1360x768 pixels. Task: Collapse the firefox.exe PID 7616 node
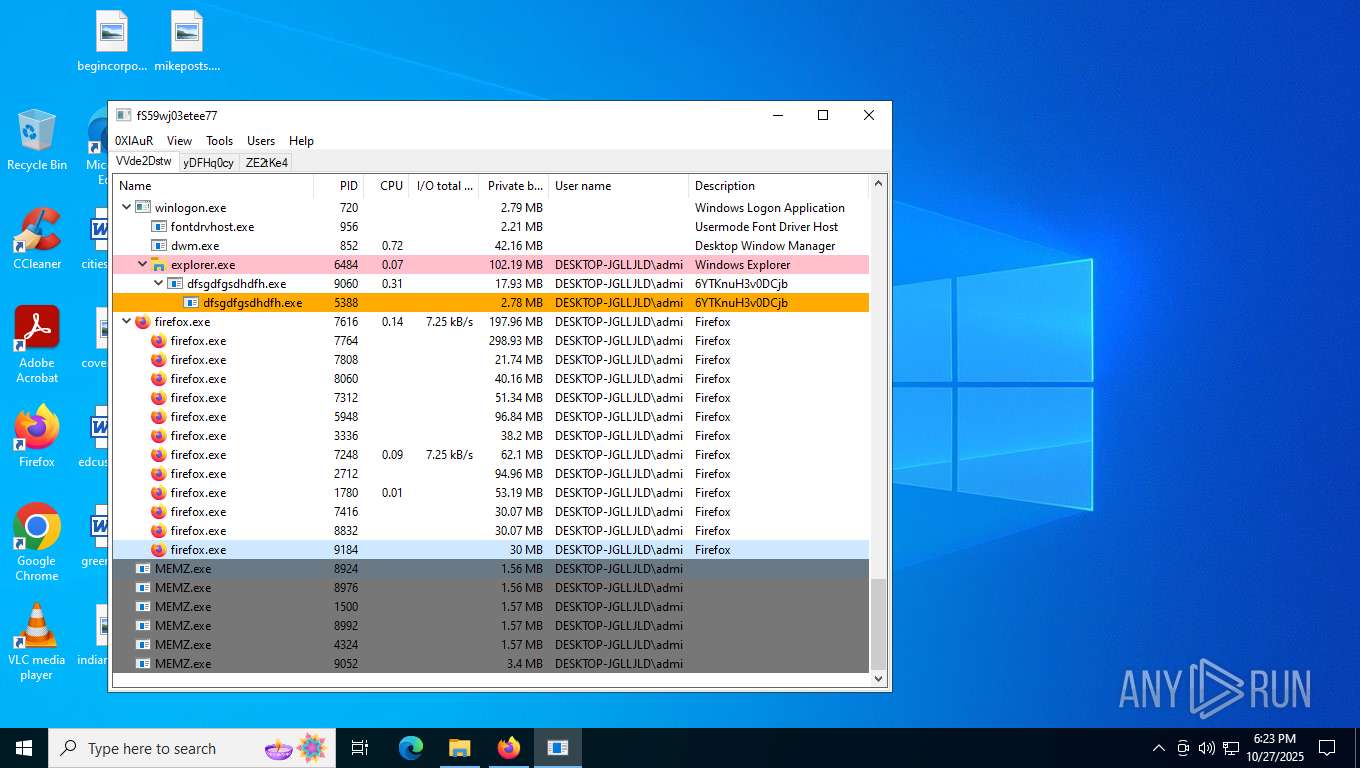pos(126,322)
